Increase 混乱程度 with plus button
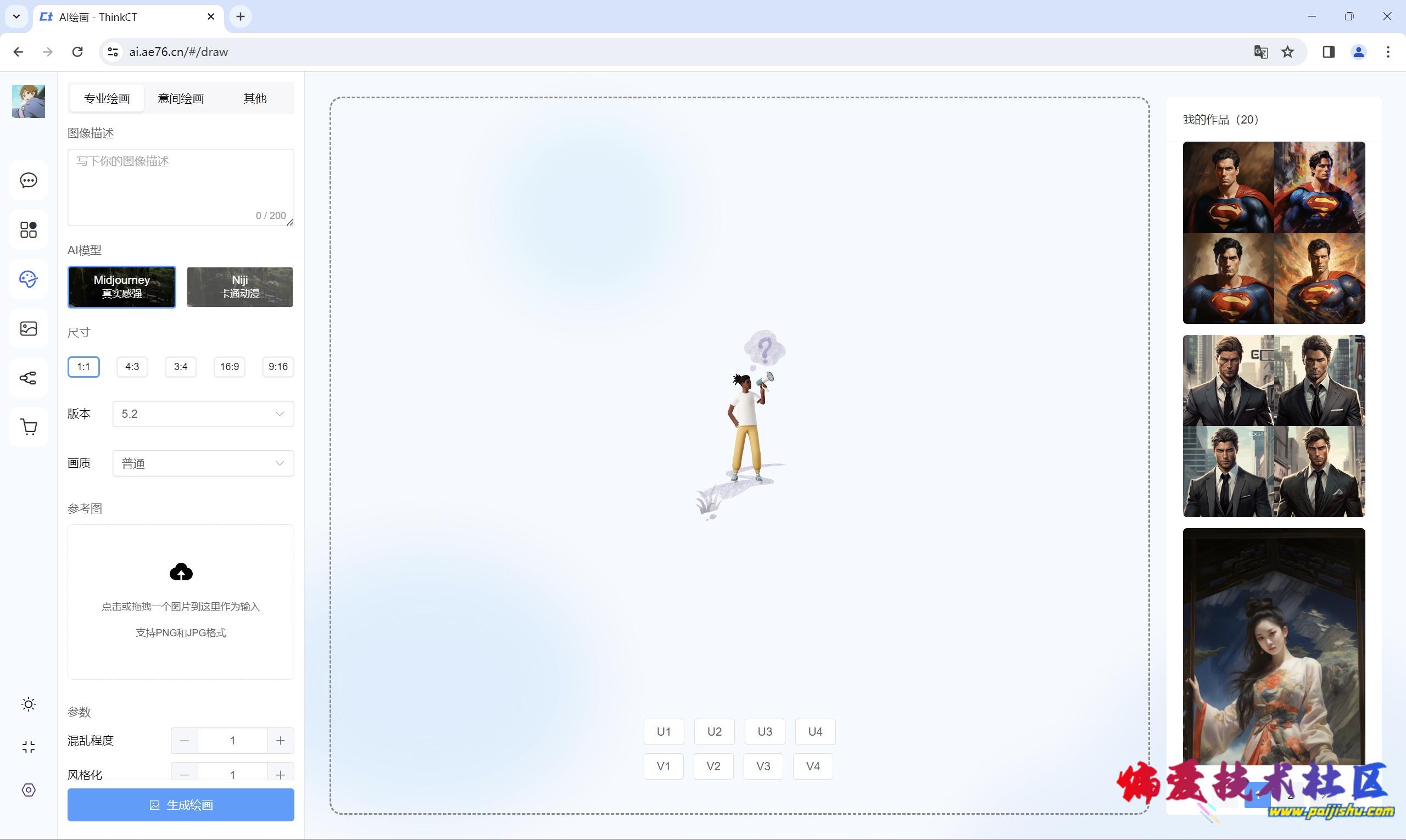1406x840 pixels. tap(280, 741)
